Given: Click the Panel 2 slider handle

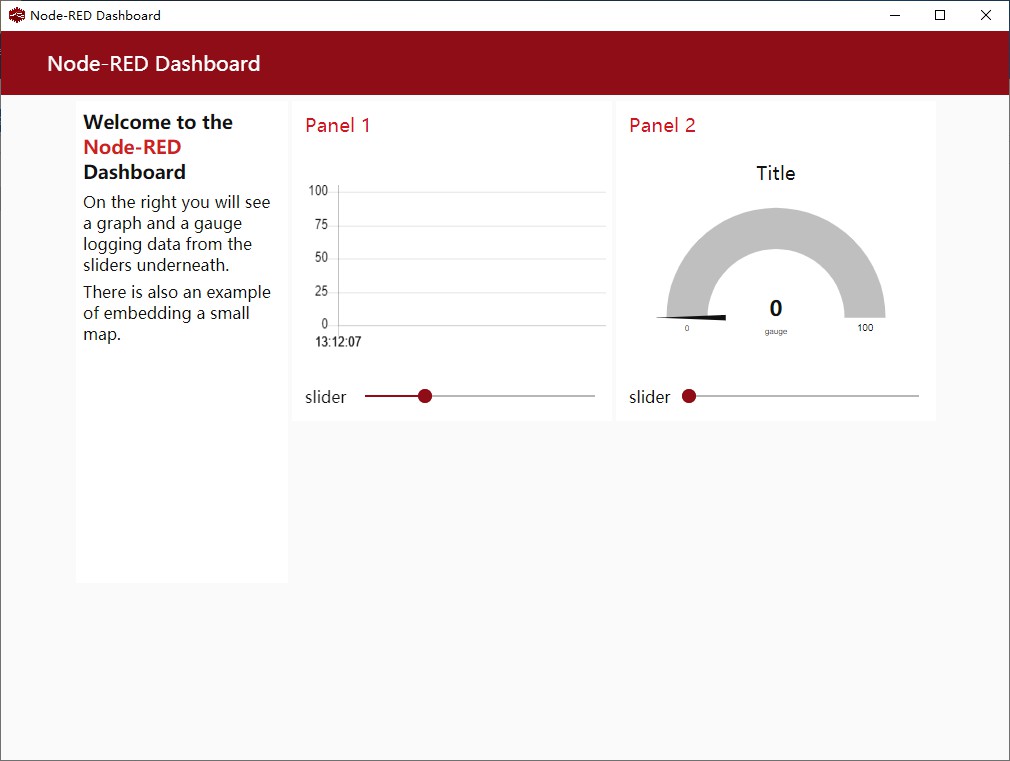Looking at the screenshot, I should coord(689,396).
